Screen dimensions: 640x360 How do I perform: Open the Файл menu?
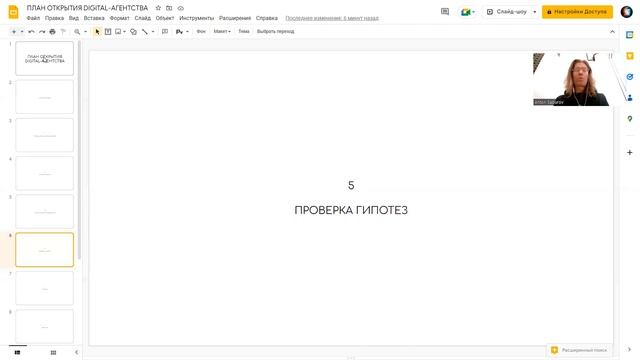pyautogui.click(x=33, y=18)
